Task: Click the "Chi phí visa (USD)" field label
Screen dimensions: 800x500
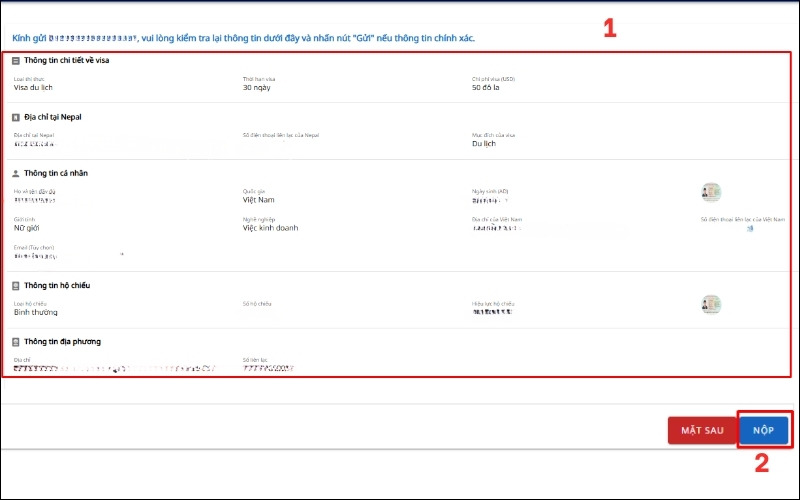Action: click(493, 79)
